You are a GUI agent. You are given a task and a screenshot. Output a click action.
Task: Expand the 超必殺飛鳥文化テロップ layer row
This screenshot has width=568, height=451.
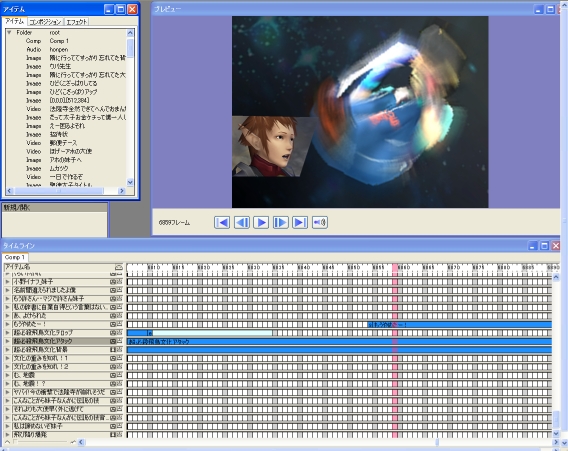point(7,333)
